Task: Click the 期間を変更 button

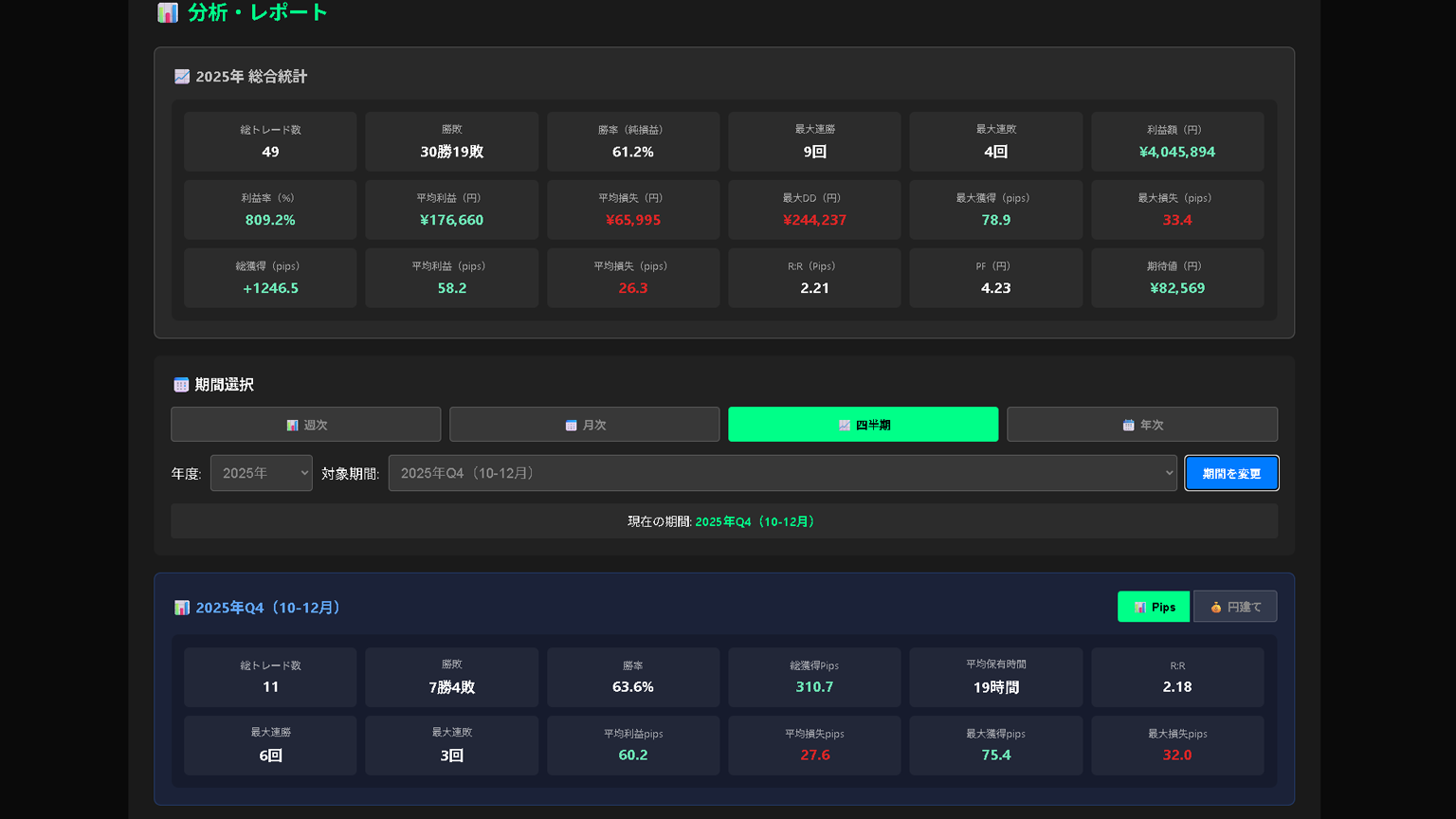Action: point(1230,473)
